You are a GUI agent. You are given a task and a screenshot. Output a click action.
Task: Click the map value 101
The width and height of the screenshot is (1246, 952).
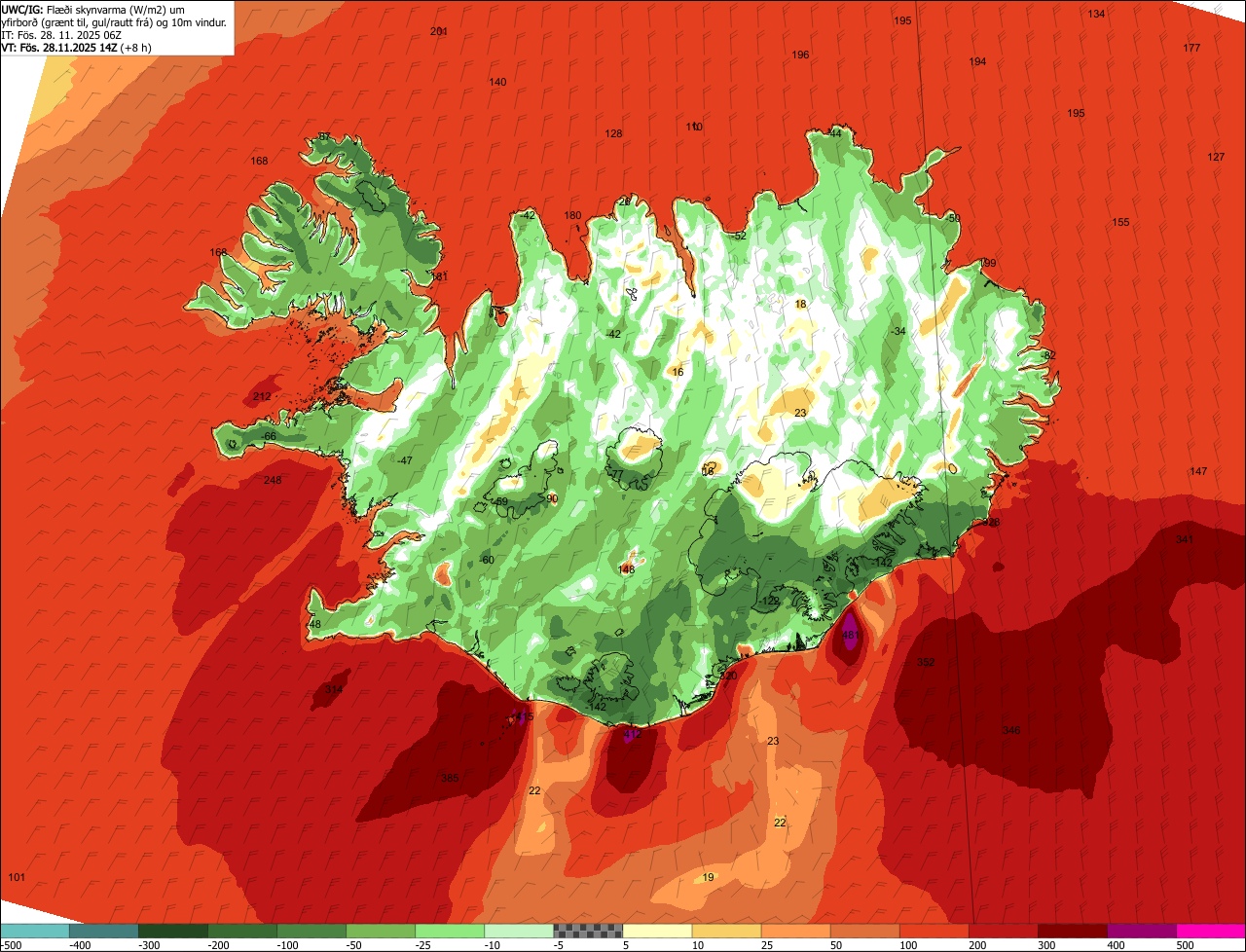click(x=17, y=877)
